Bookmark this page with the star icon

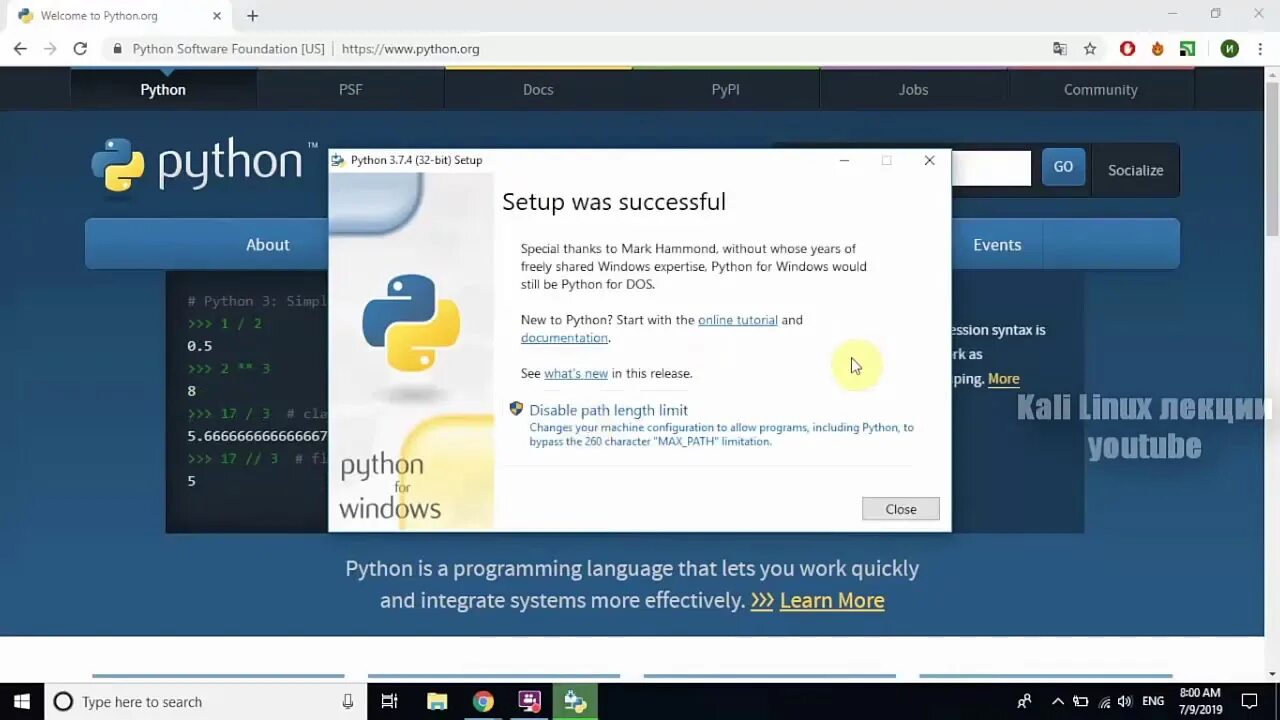click(x=1090, y=48)
